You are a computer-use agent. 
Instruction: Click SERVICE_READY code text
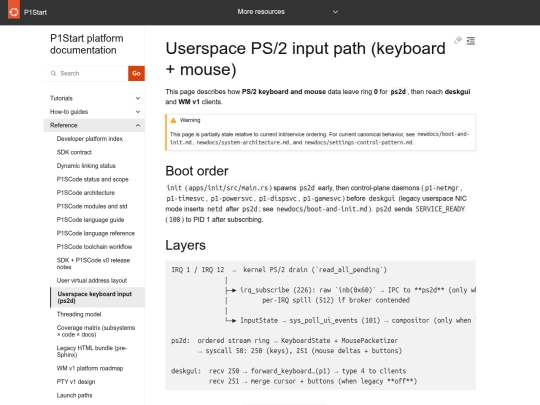pyautogui.click(x=440, y=209)
